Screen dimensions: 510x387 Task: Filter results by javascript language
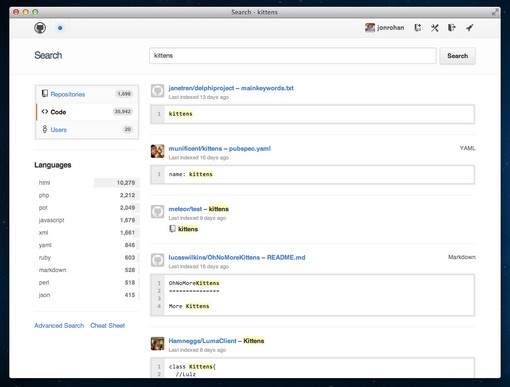(x=87, y=220)
